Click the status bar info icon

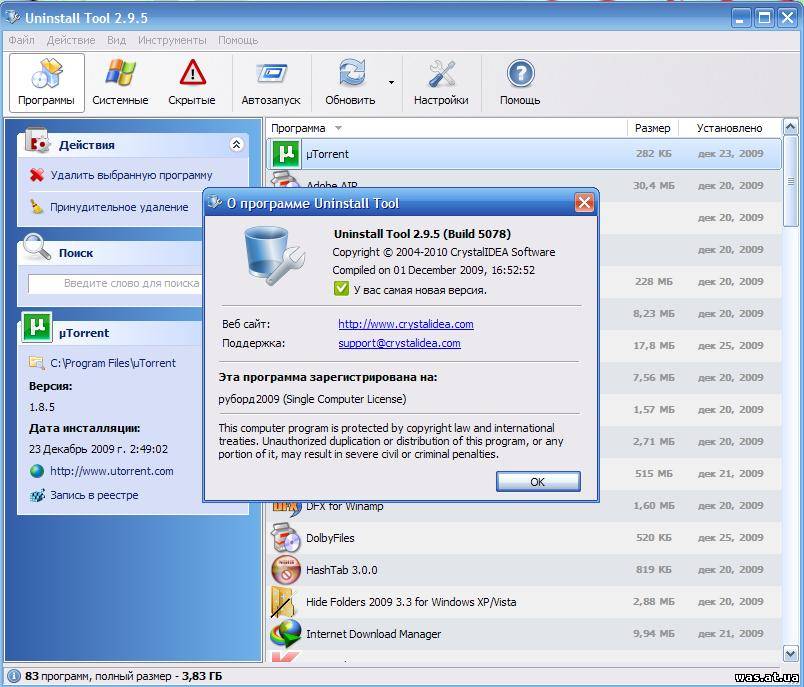pos(14,676)
